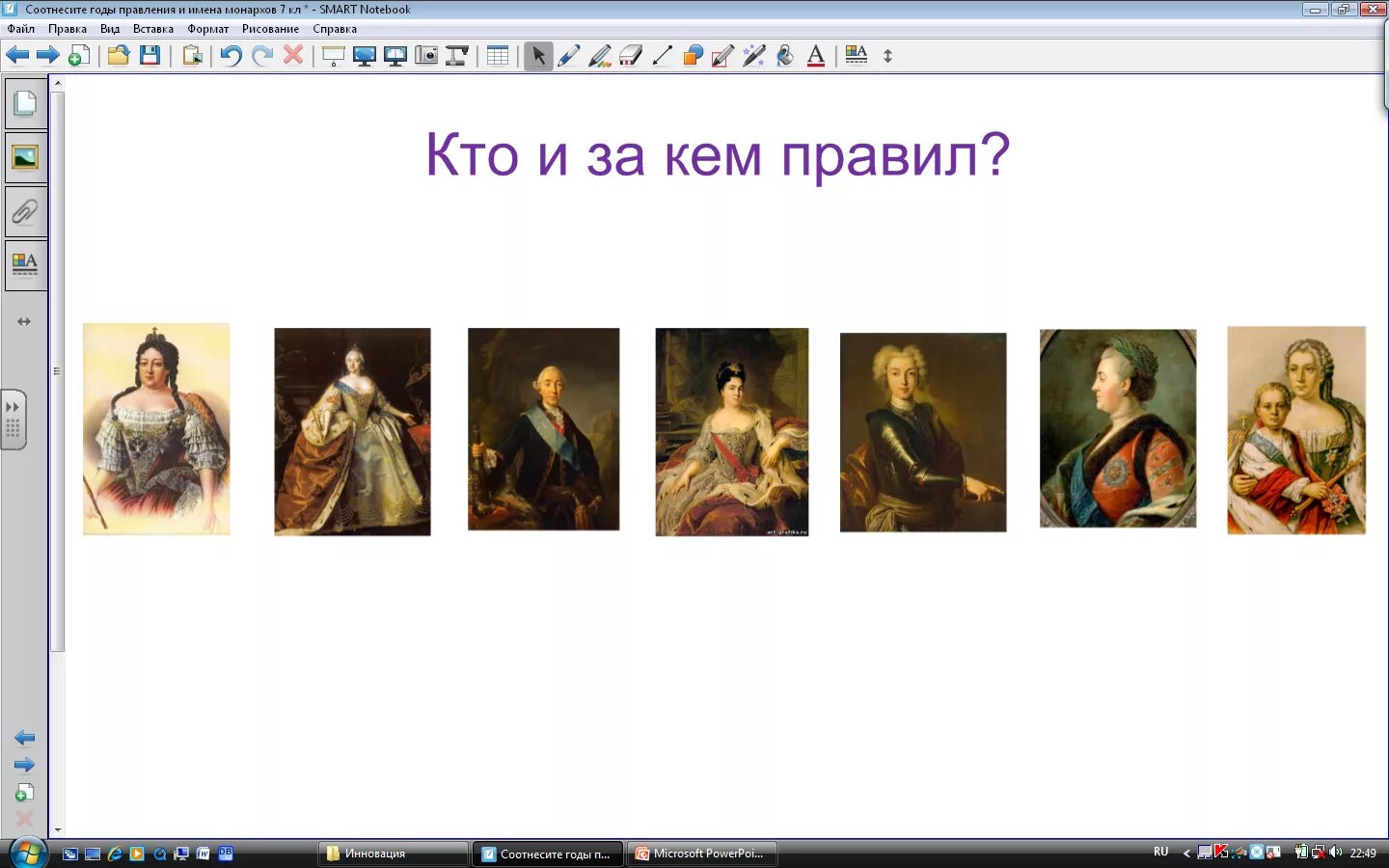This screenshot has height=868, width=1389.
Task: Open the Формат menu
Action: (x=208, y=29)
